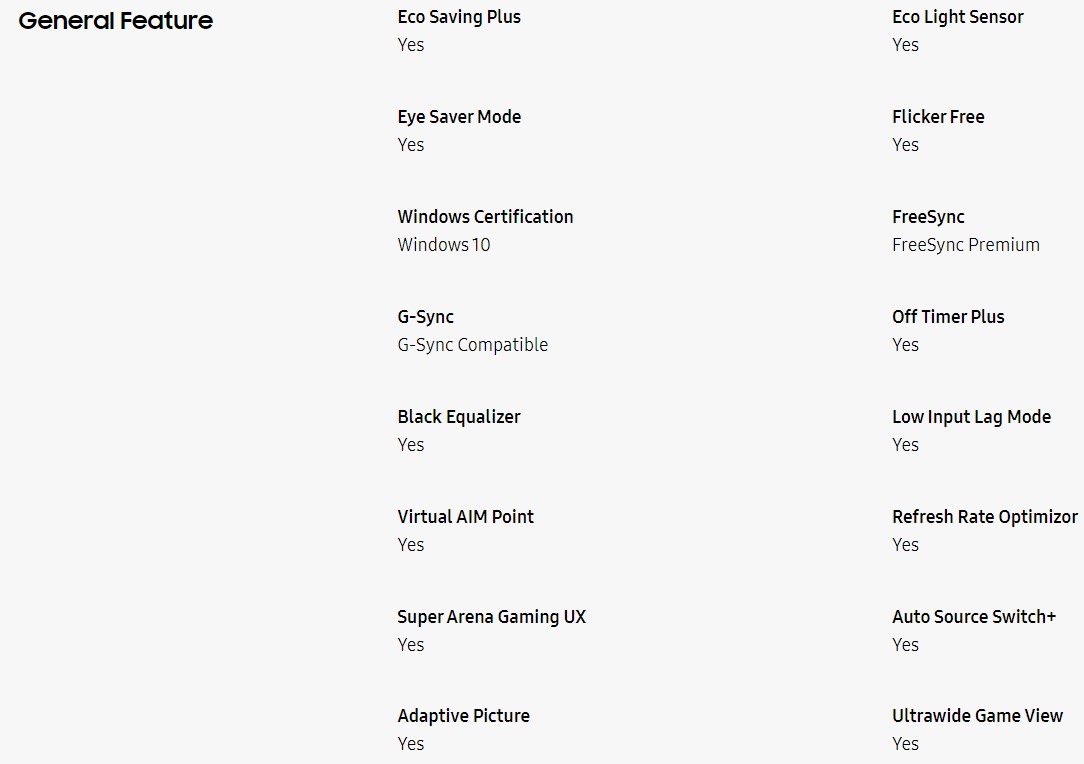Select the G-Sync spec title
Screen dimensions: 1084x764
[x=425, y=317]
